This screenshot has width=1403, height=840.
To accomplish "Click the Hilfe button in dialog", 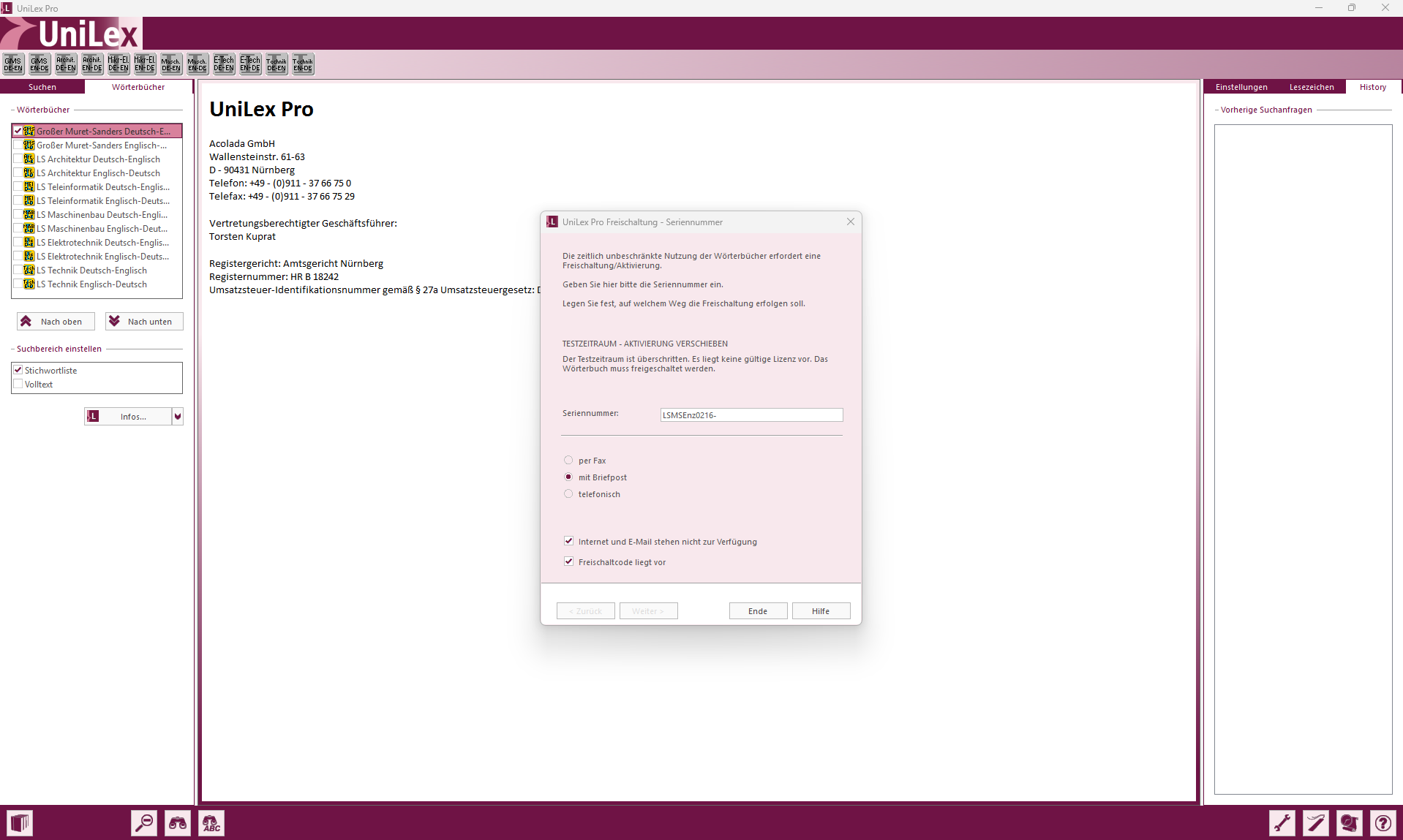I will click(x=821, y=611).
